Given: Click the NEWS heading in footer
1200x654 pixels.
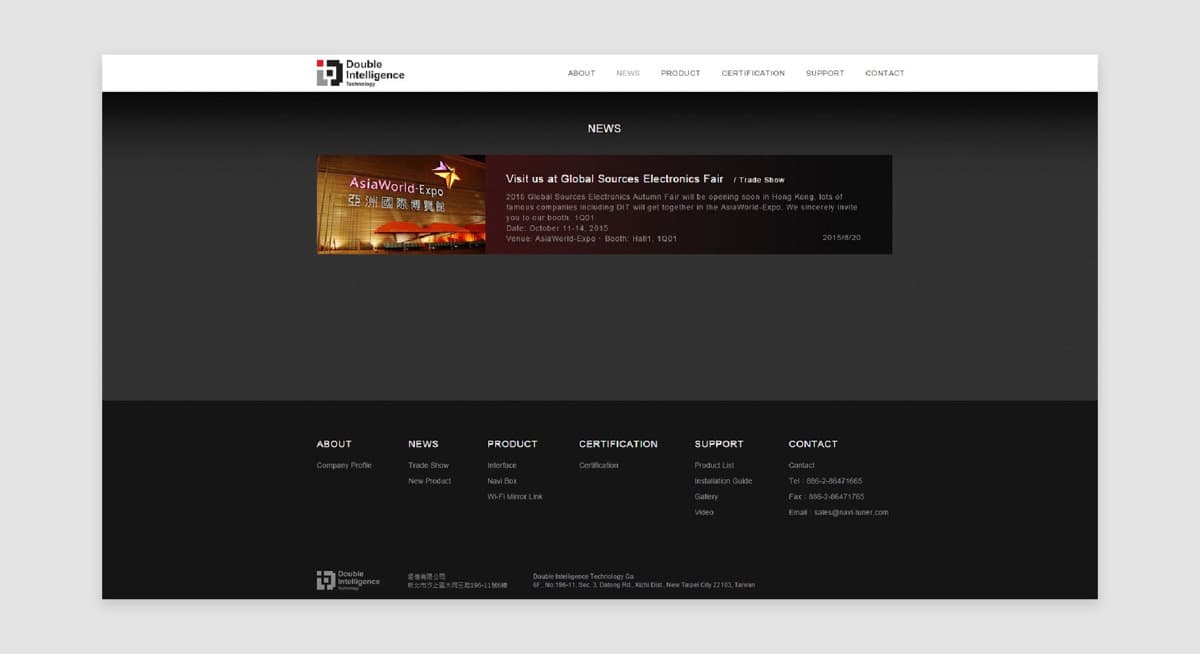Looking at the screenshot, I should [423, 444].
